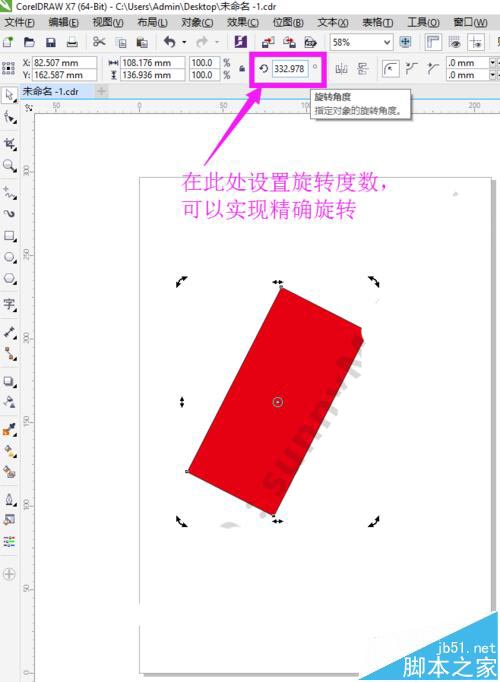
Task: Open the 效果(C) menu
Action: click(243, 22)
